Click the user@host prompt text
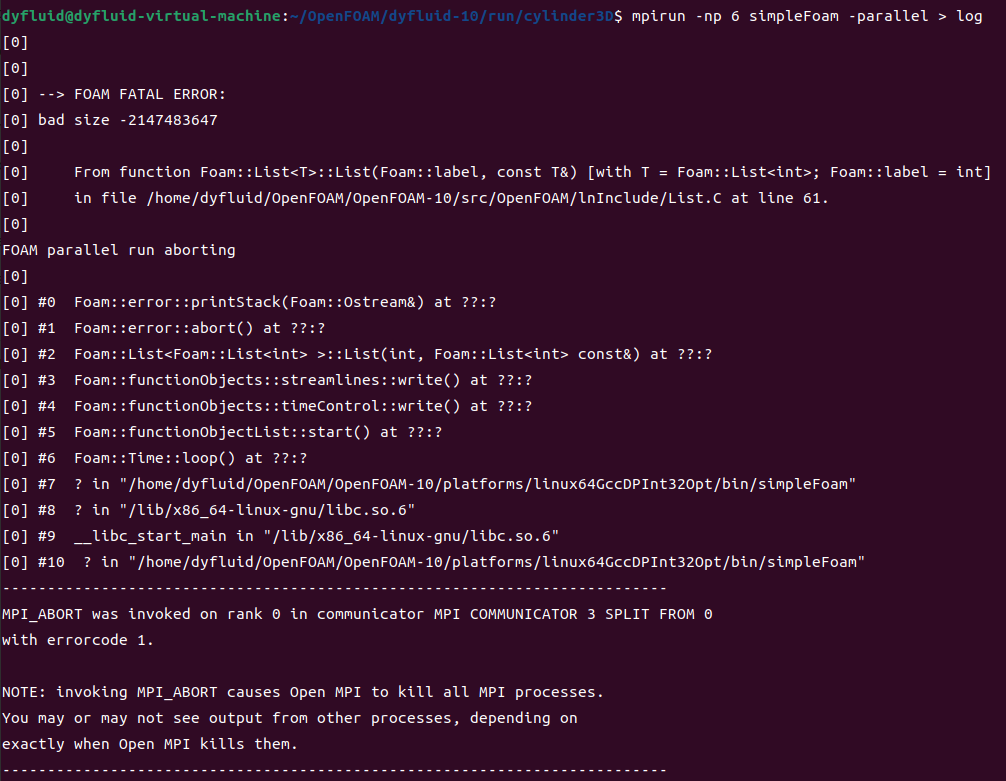 coord(142,17)
